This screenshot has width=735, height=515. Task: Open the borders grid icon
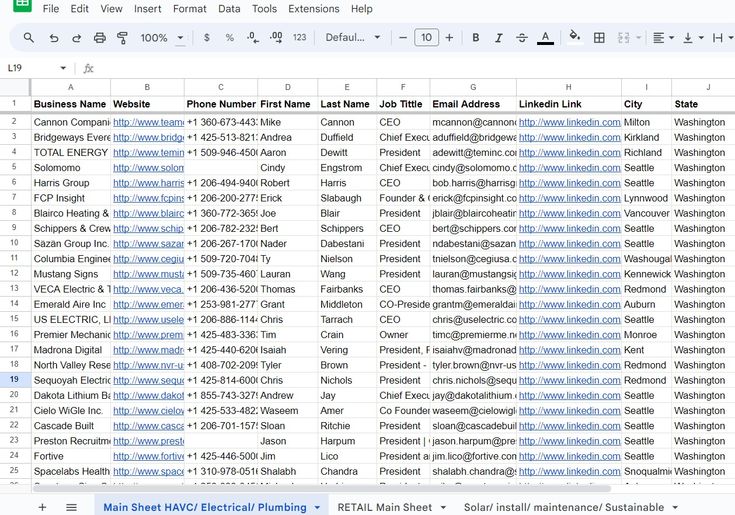coord(599,37)
